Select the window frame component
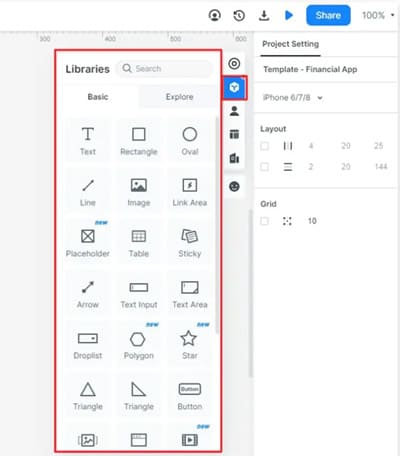Image resolution: width=400 pixels, height=456 pixels. coord(139,439)
